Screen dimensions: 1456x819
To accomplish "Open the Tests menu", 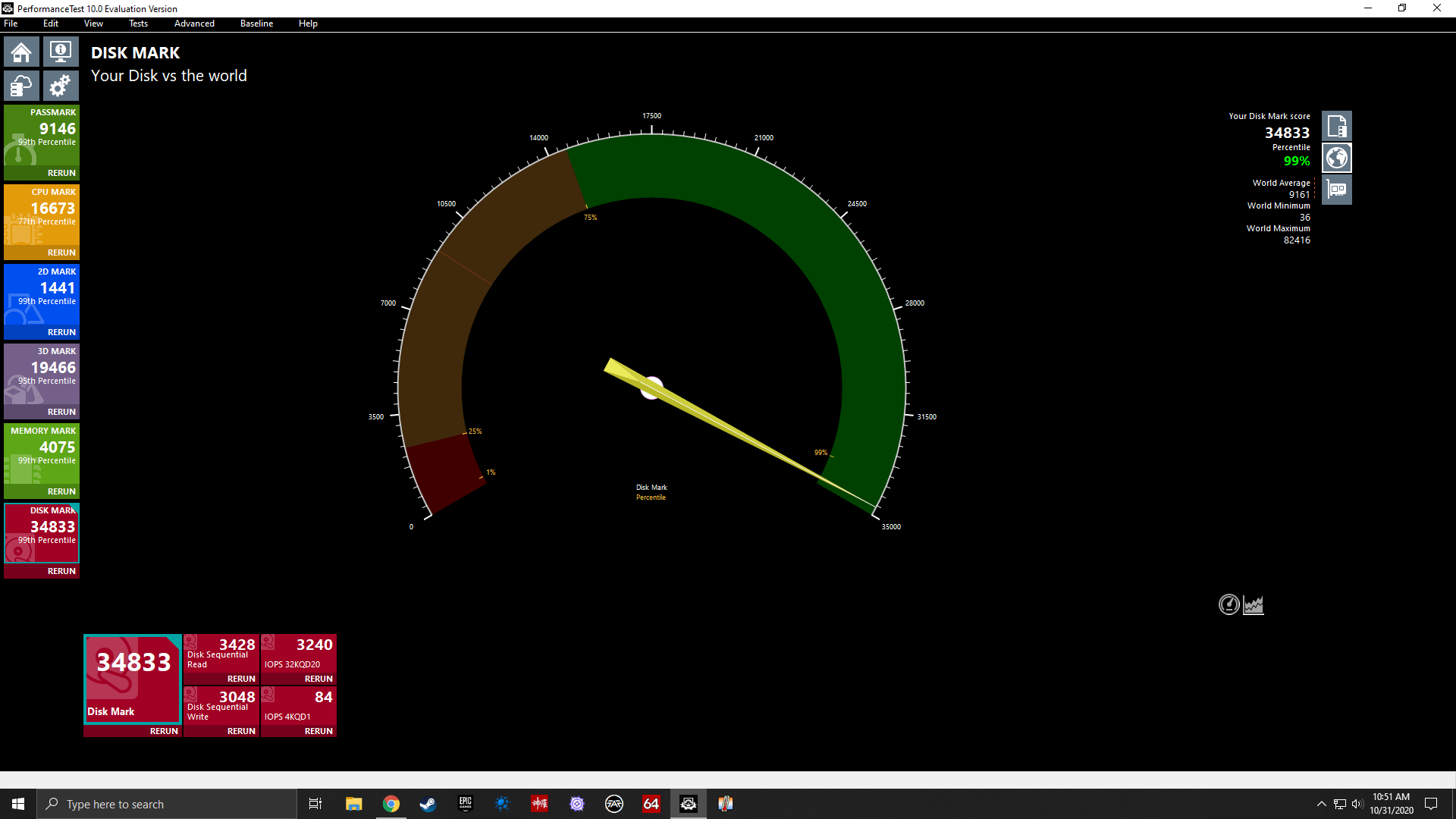I will [x=138, y=24].
